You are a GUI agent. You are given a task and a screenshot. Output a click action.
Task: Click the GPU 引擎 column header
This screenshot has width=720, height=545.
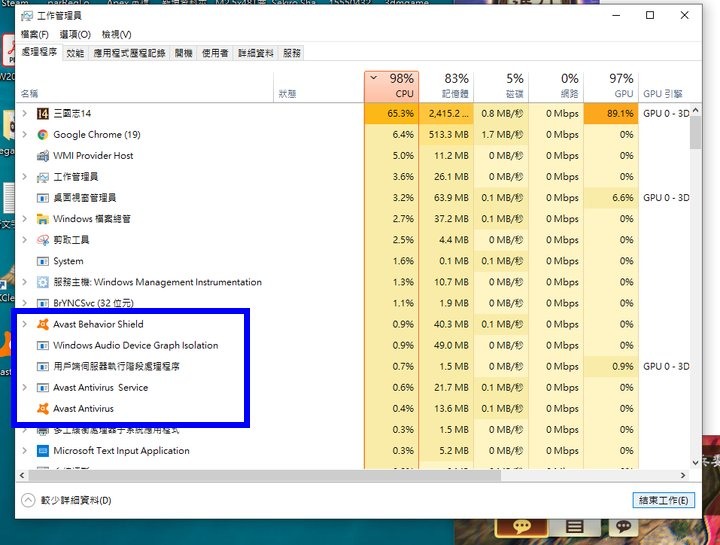click(664, 86)
